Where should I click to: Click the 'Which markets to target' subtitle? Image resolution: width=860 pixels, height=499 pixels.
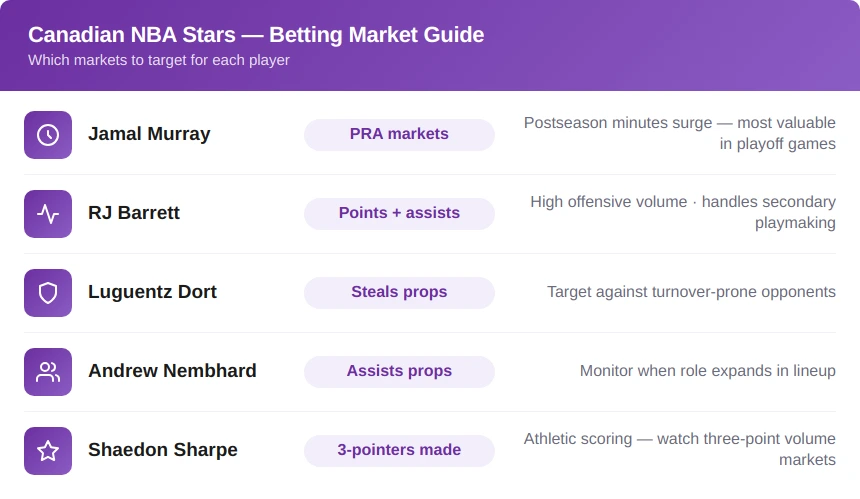point(159,60)
